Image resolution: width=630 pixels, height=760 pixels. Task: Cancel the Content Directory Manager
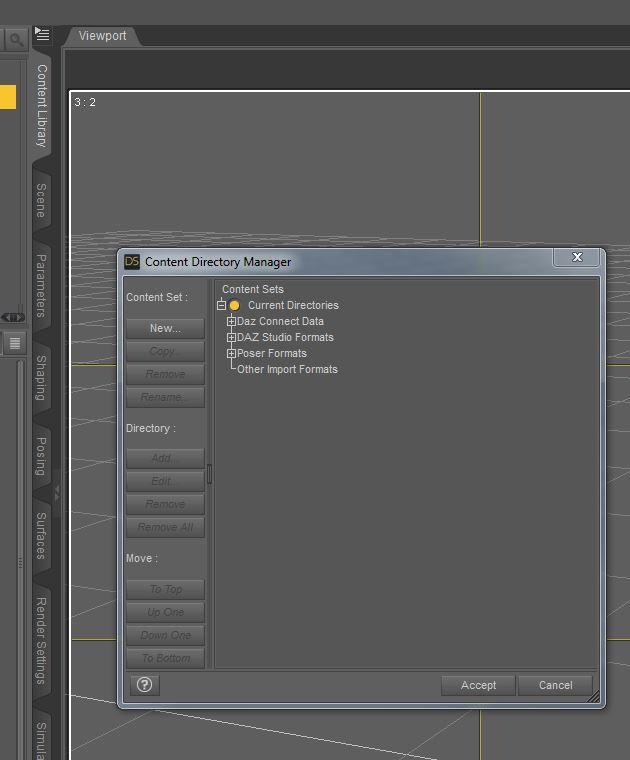coord(555,685)
